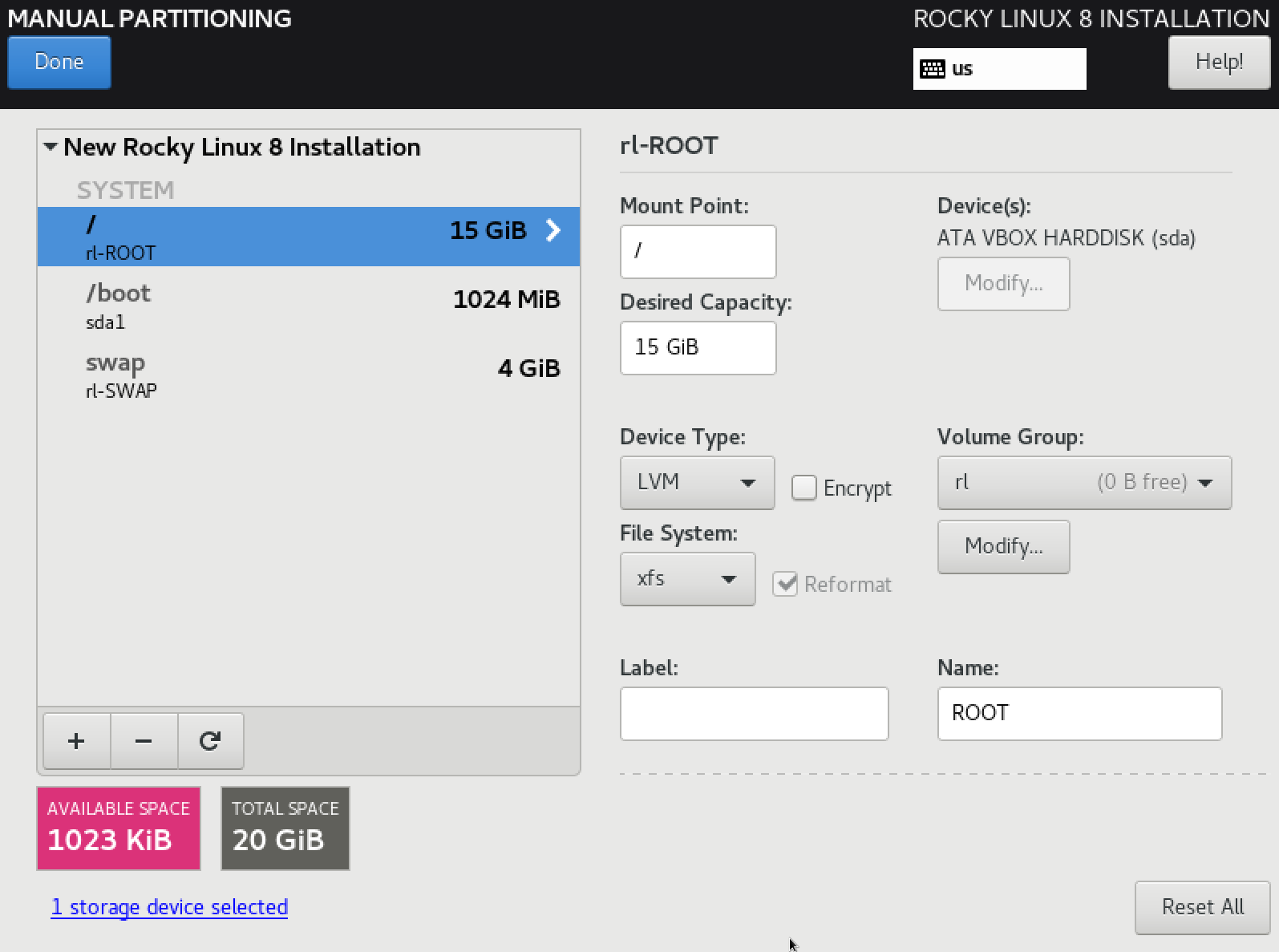The height and width of the screenshot is (952, 1279).
Task: Toggle the Encrypt checkbox
Action: 803,488
